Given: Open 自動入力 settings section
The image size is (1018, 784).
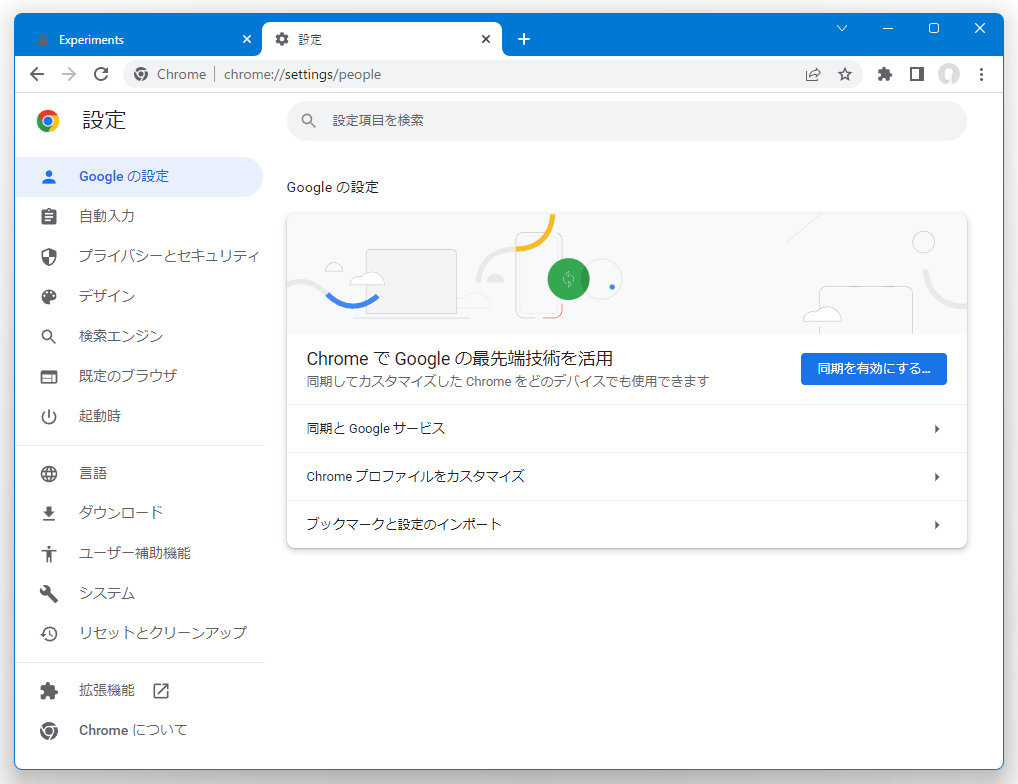Looking at the screenshot, I should (139, 216).
